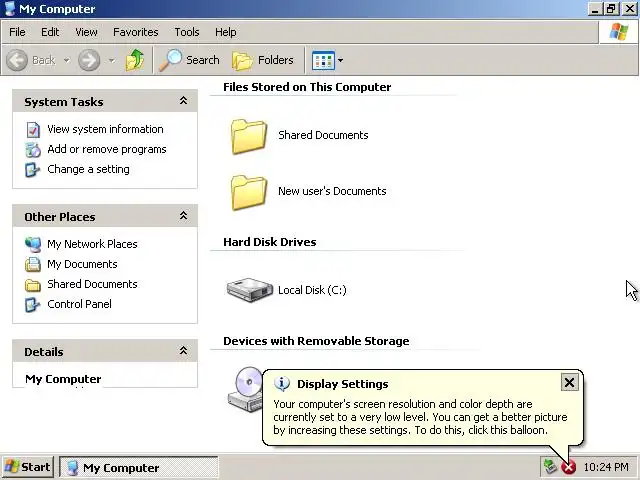The image size is (640, 480).
Task: Click the Windows flag logo in menu bar
Action: point(619,31)
